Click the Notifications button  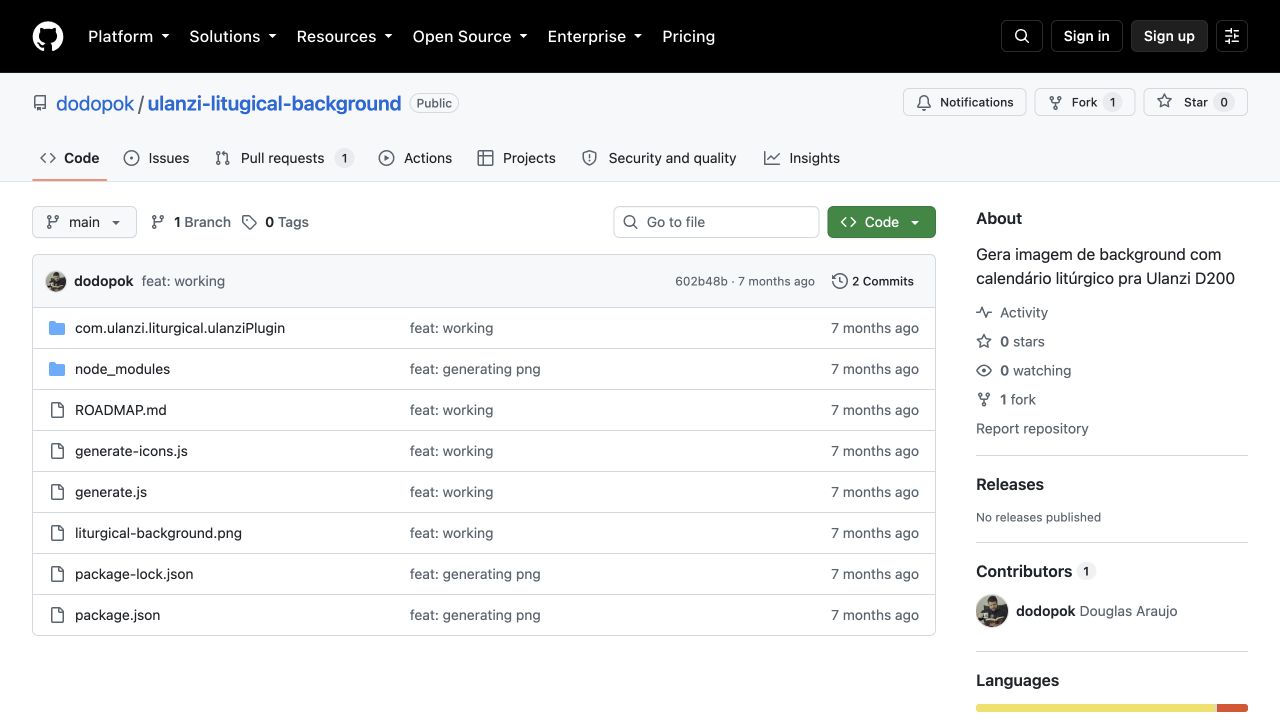point(965,102)
